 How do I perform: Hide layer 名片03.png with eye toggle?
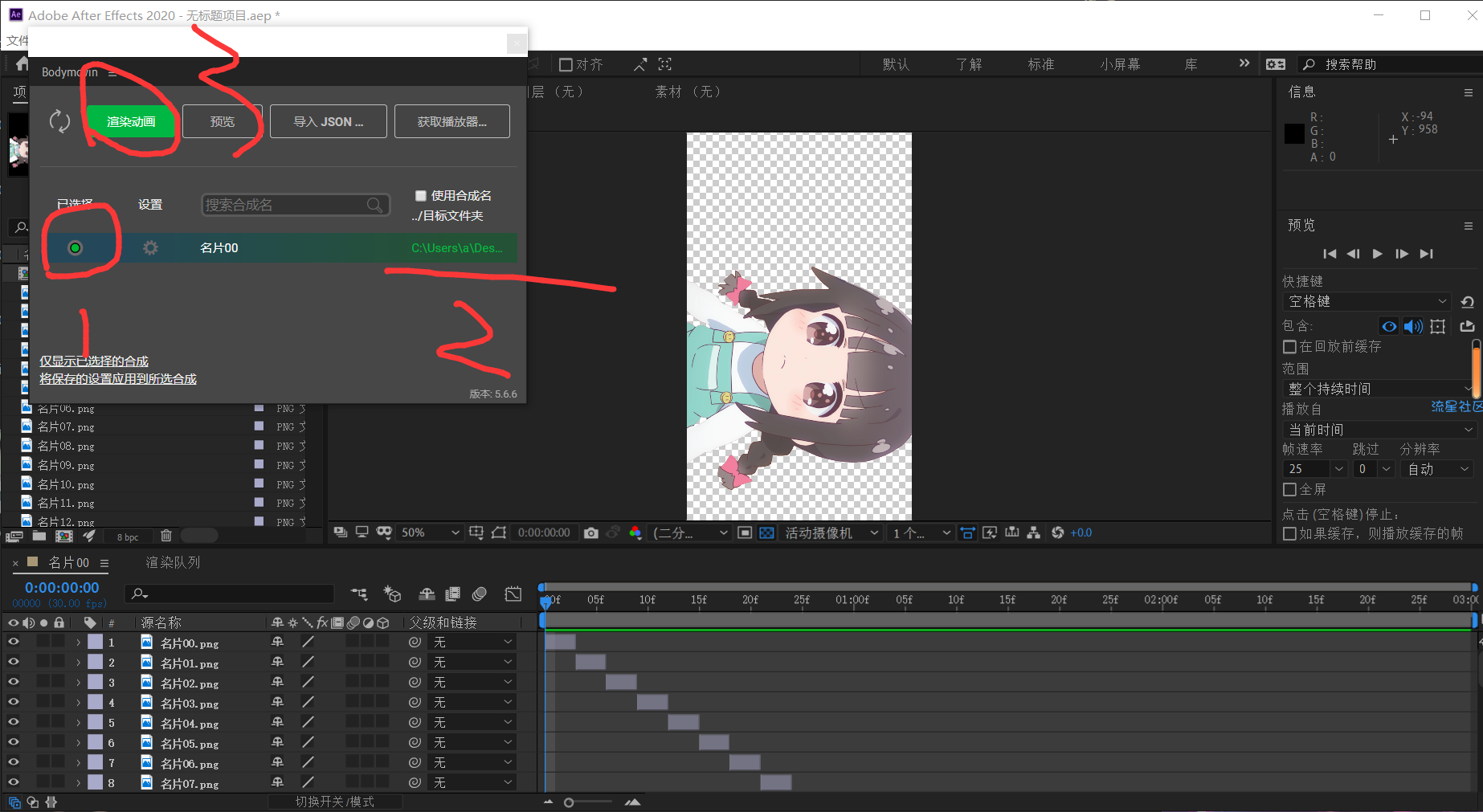pyautogui.click(x=14, y=702)
